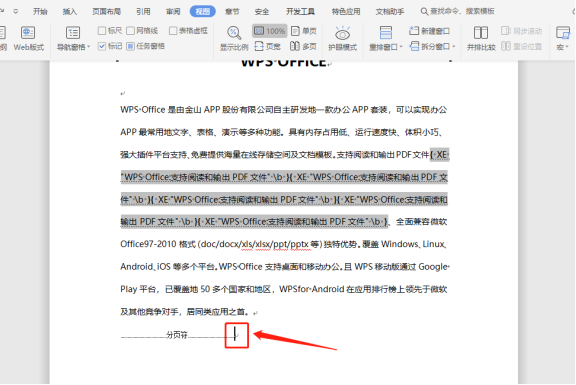Screen dimensions: 576x385
Task: Click the word Google in the document
Action: click(x=433, y=267)
